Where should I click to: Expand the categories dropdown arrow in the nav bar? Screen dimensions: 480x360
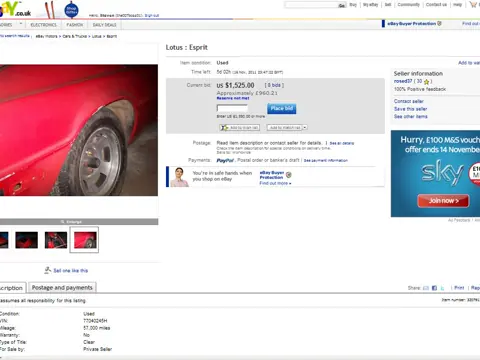coord(21,24)
